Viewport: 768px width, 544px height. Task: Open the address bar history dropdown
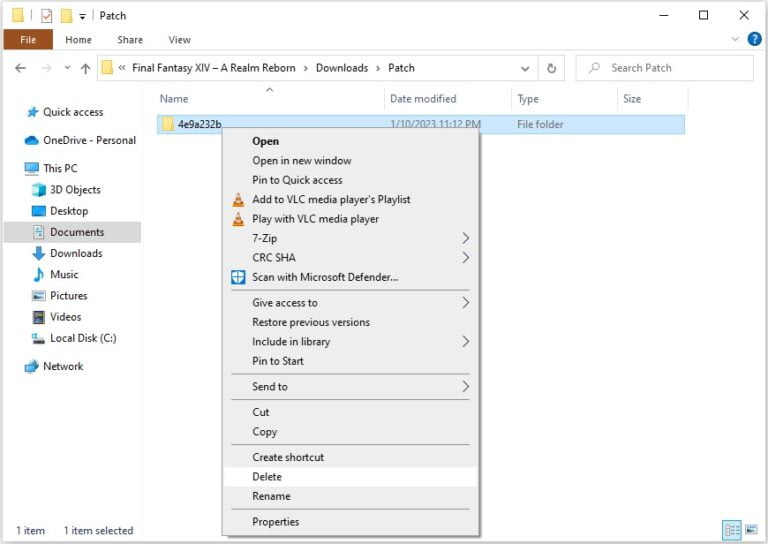pos(525,68)
